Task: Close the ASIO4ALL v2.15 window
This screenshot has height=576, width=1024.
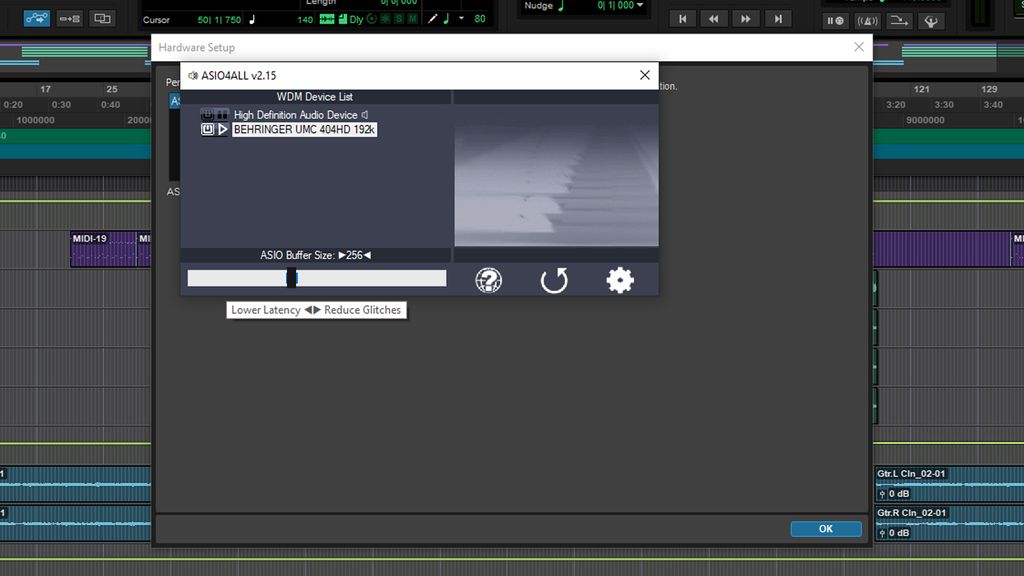Action: [645, 75]
